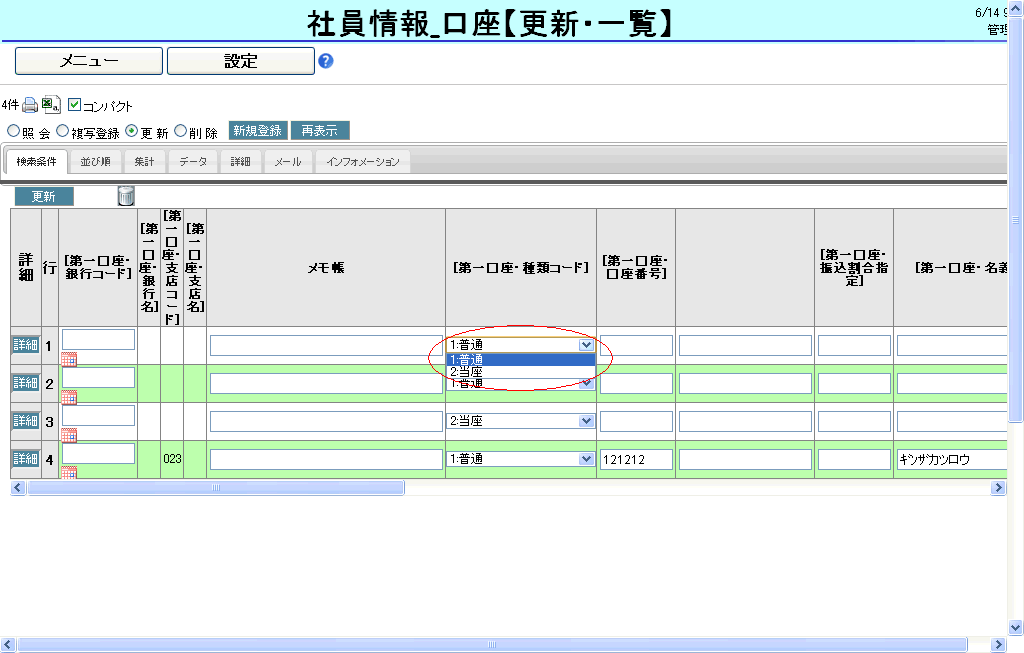Viewport: 1024px width, 653px height.
Task: Switch to the 並び順 tab
Action: point(96,162)
